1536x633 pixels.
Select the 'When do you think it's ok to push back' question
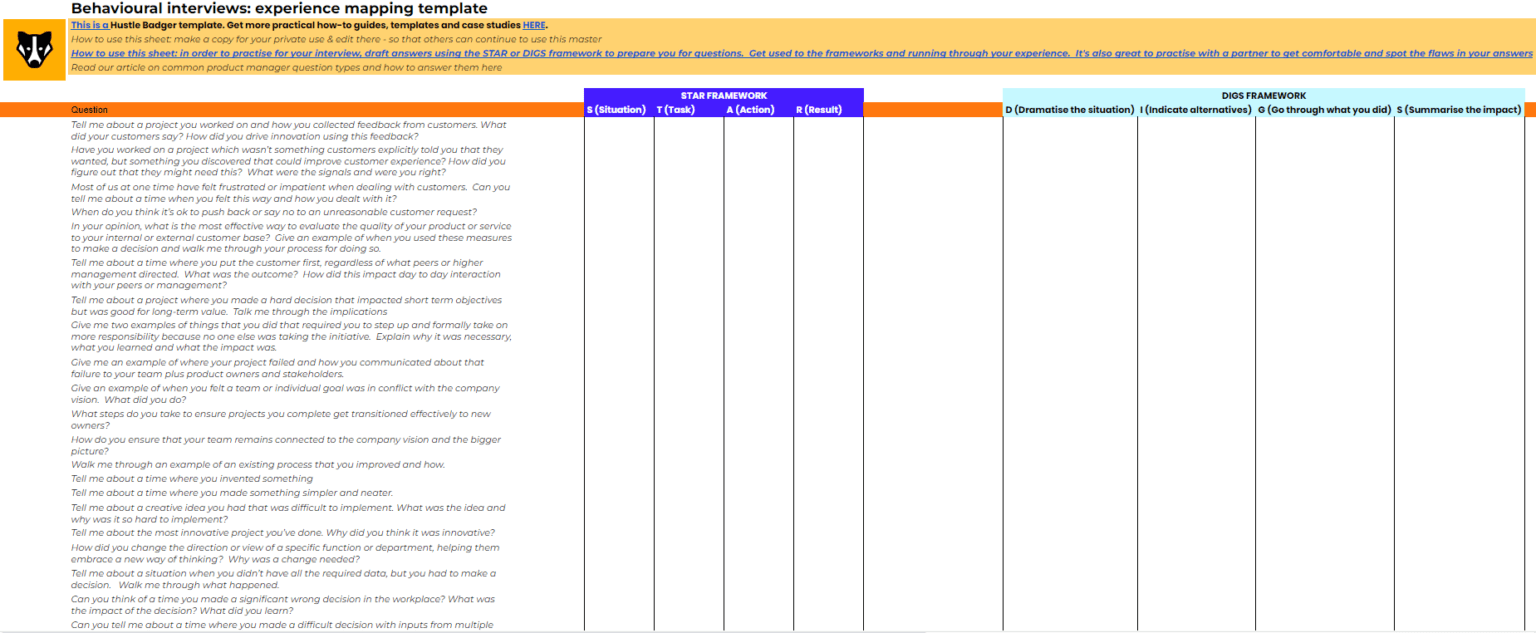[x=274, y=212]
